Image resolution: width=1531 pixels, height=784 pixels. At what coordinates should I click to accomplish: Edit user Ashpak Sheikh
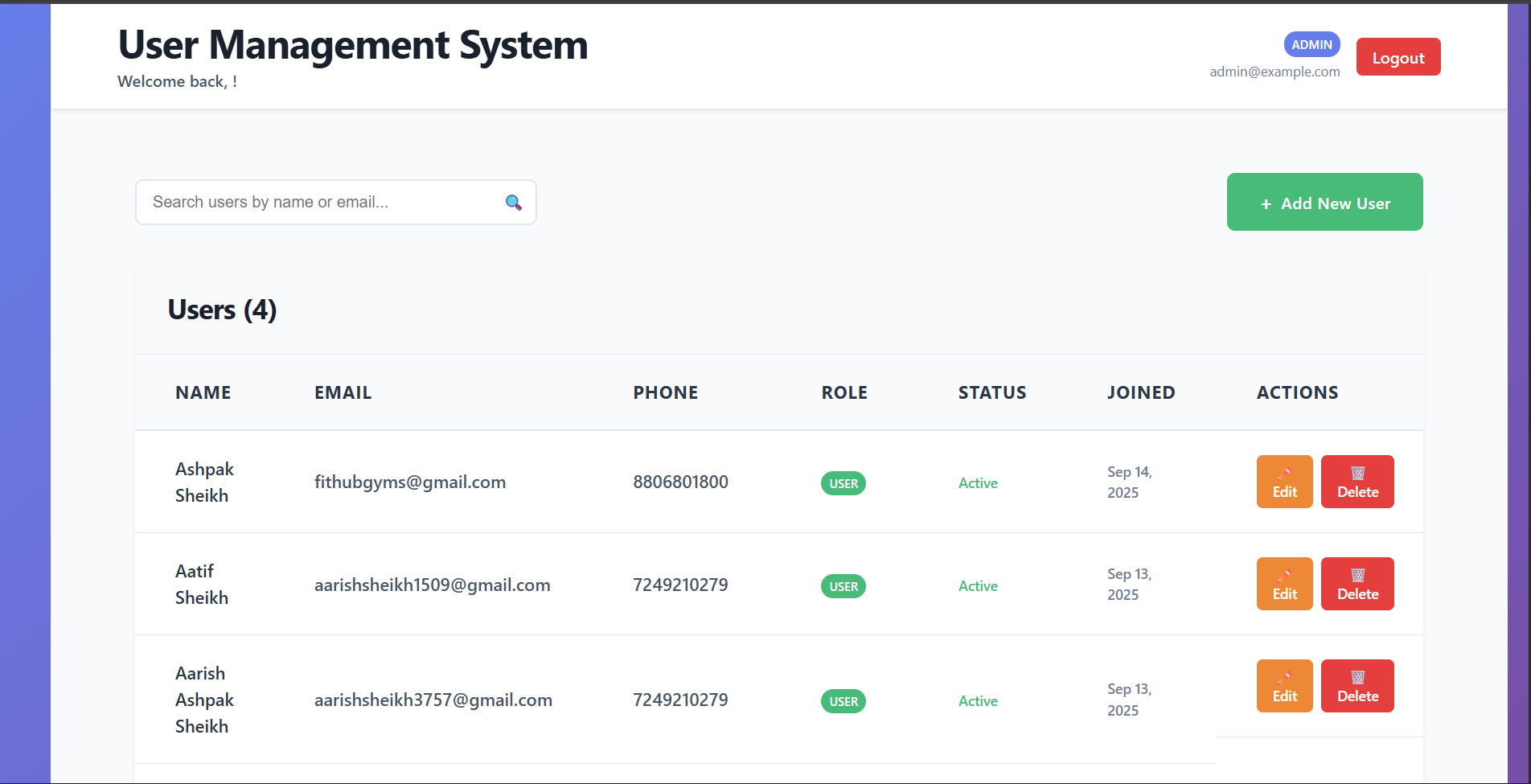pos(1284,482)
